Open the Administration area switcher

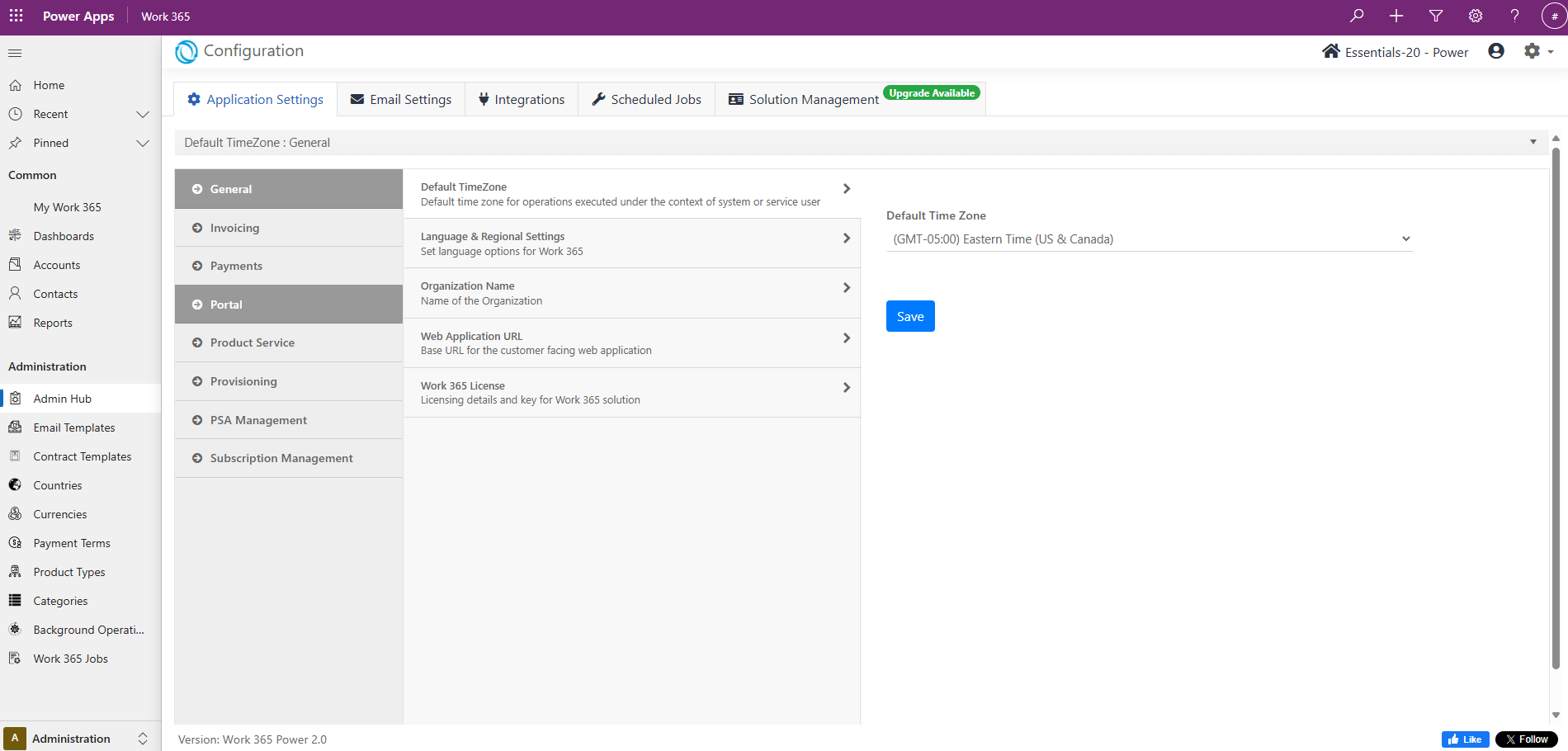pyautogui.click(x=80, y=739)
